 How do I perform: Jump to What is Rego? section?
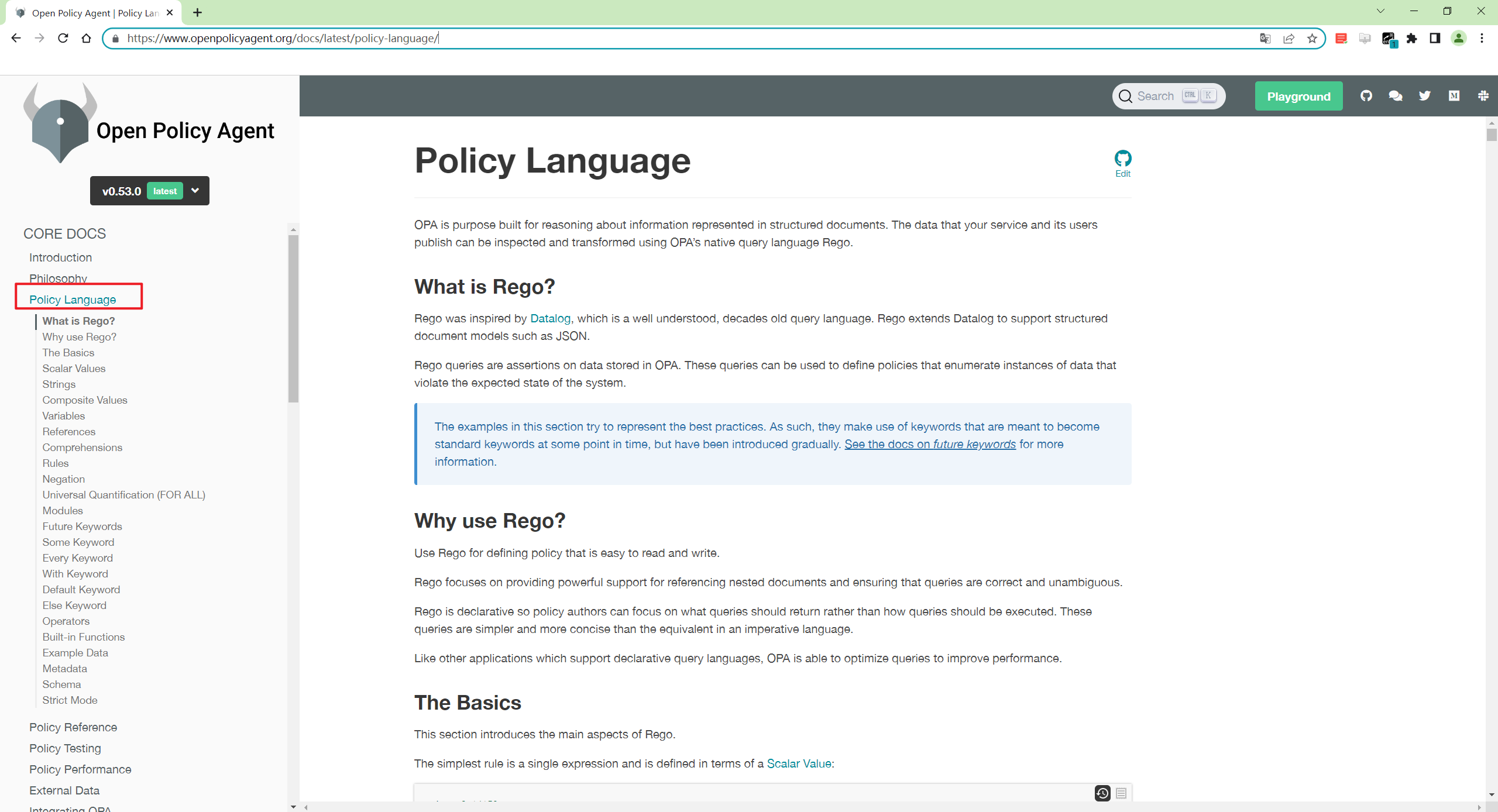(78, 321)
